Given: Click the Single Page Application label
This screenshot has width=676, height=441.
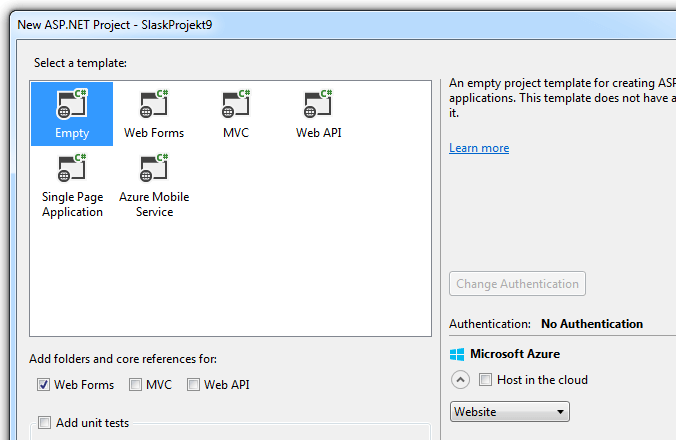Looking at the screenshot, I should click(x=72, y=204).
